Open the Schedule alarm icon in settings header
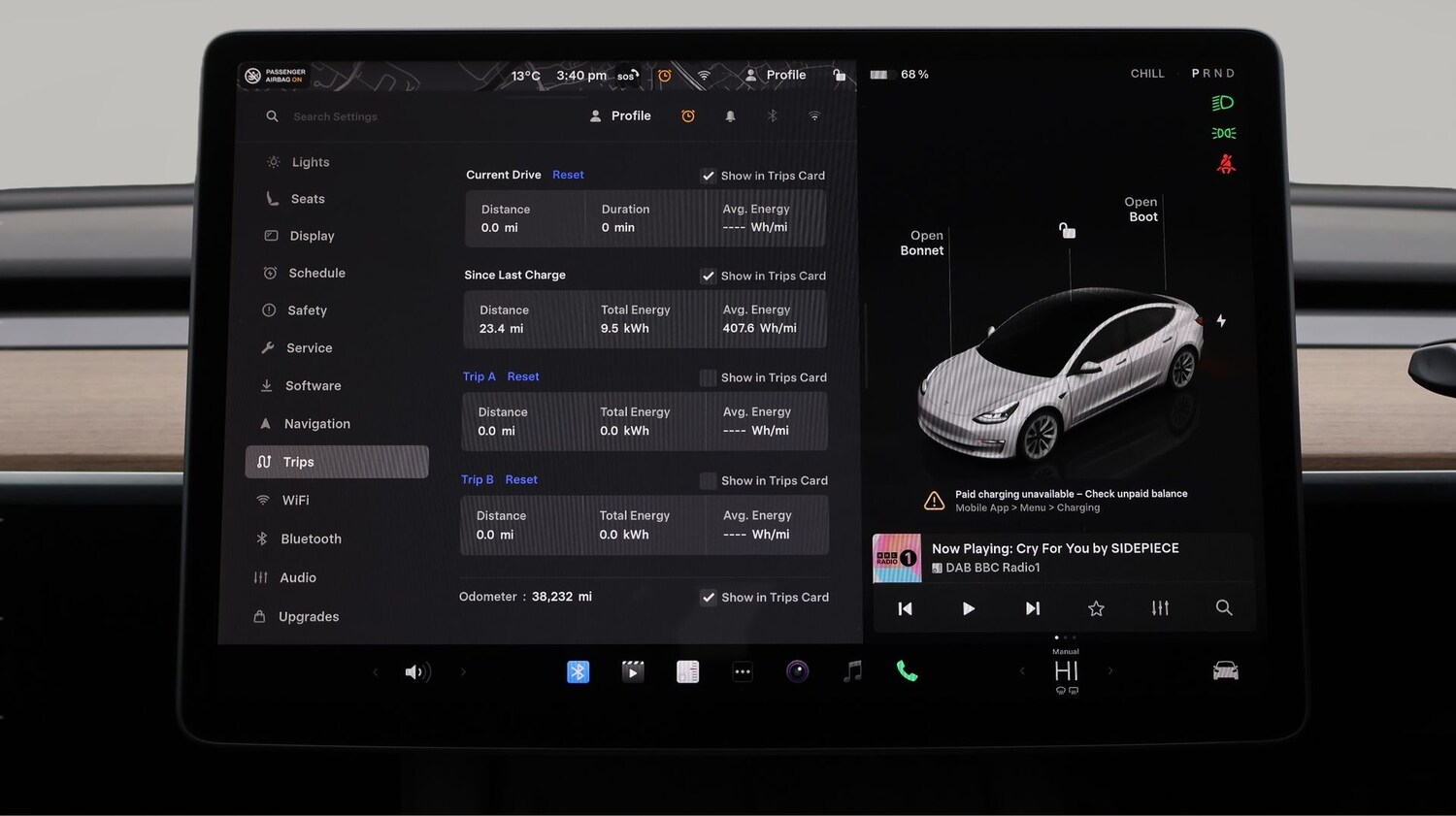 coord(688,115)
